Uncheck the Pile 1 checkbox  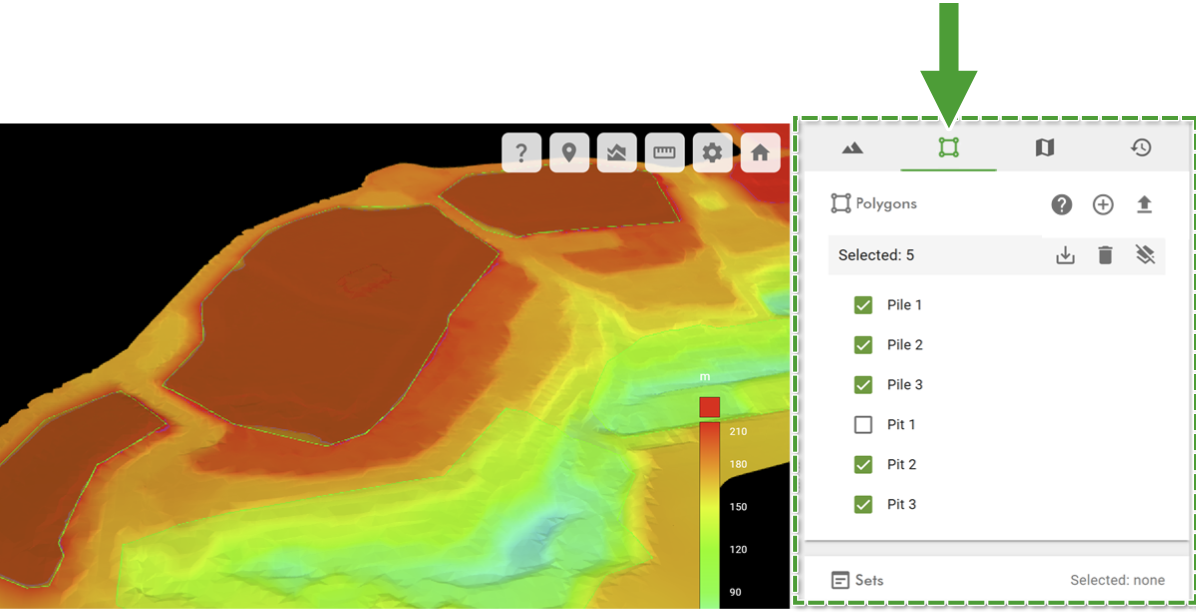pyautogui.click(x=863, y=305)
